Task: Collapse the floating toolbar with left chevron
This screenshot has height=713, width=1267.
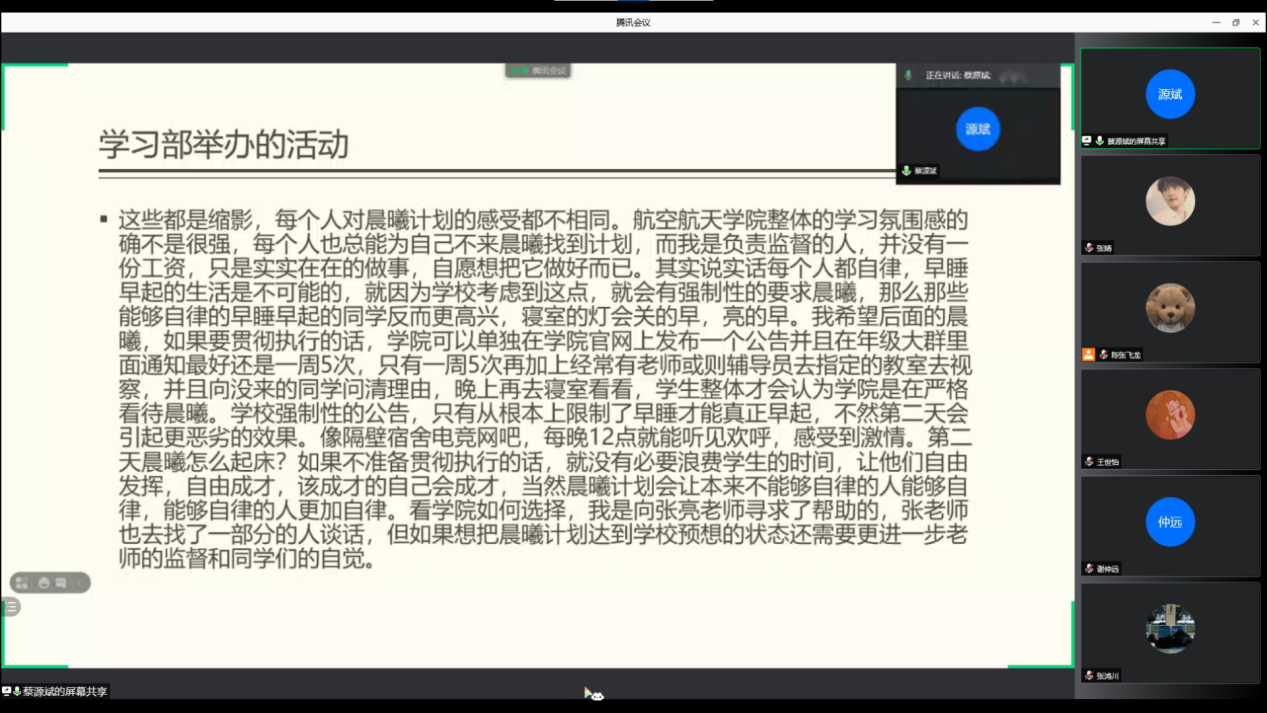Action: (x=80, y=582)
